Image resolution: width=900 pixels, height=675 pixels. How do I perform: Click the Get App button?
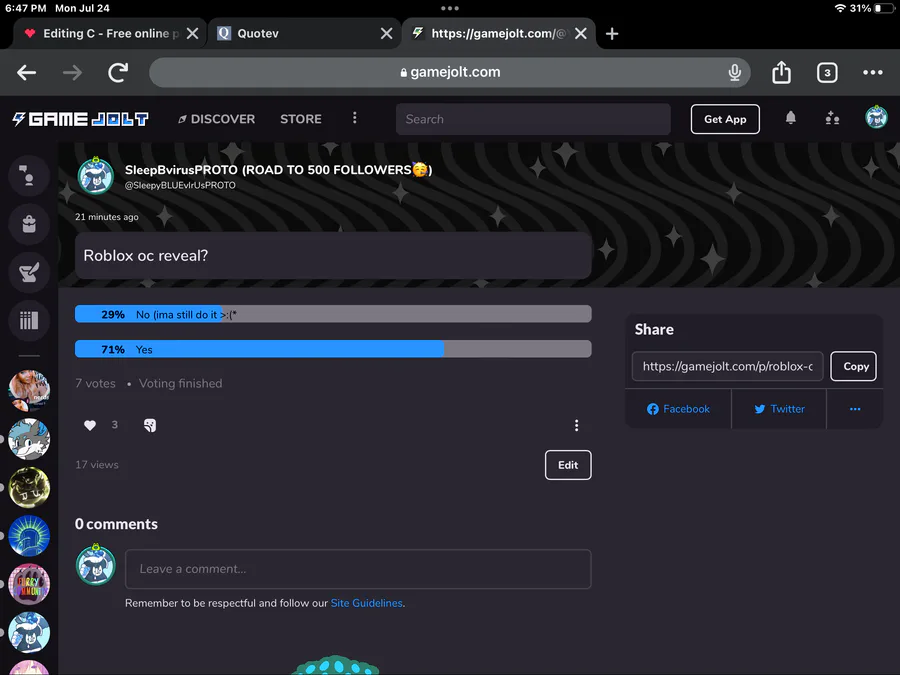[x=725, y=119]
